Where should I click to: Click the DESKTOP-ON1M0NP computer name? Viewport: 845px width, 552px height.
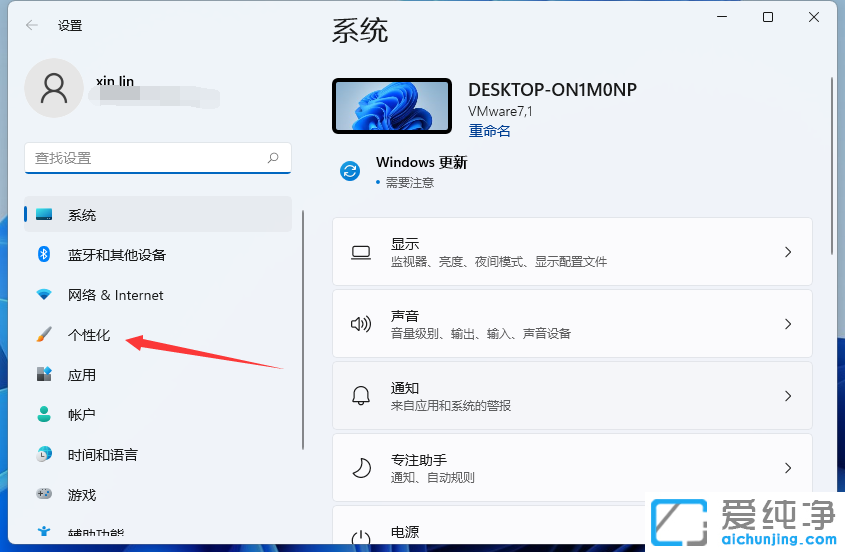(x=552, y=89)
